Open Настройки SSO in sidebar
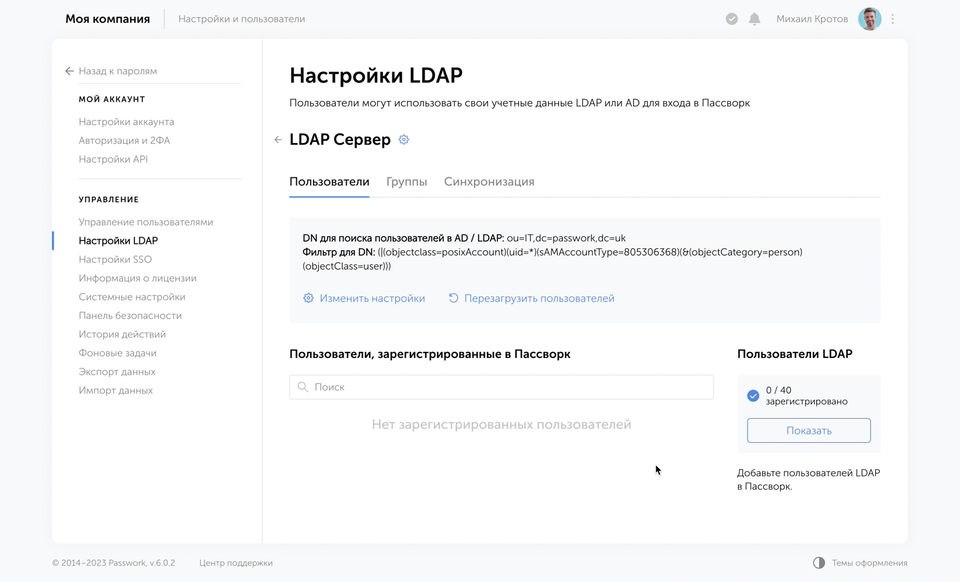960x582 pixels. 115,259
